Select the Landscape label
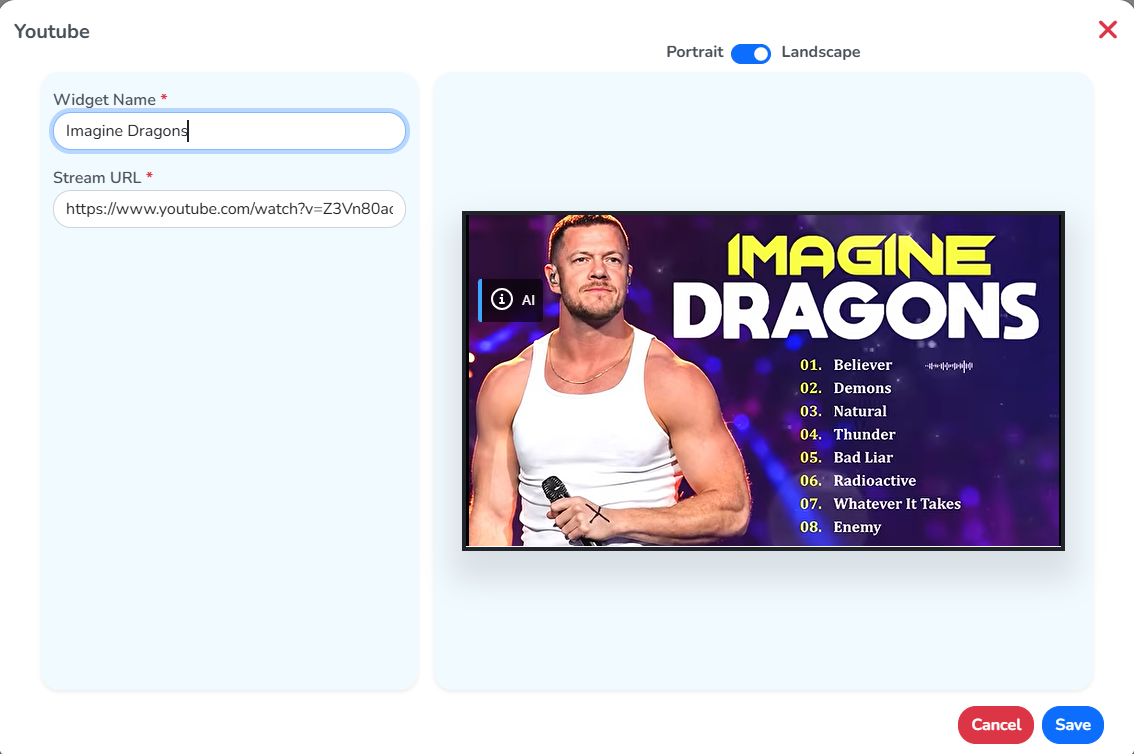 821,52
